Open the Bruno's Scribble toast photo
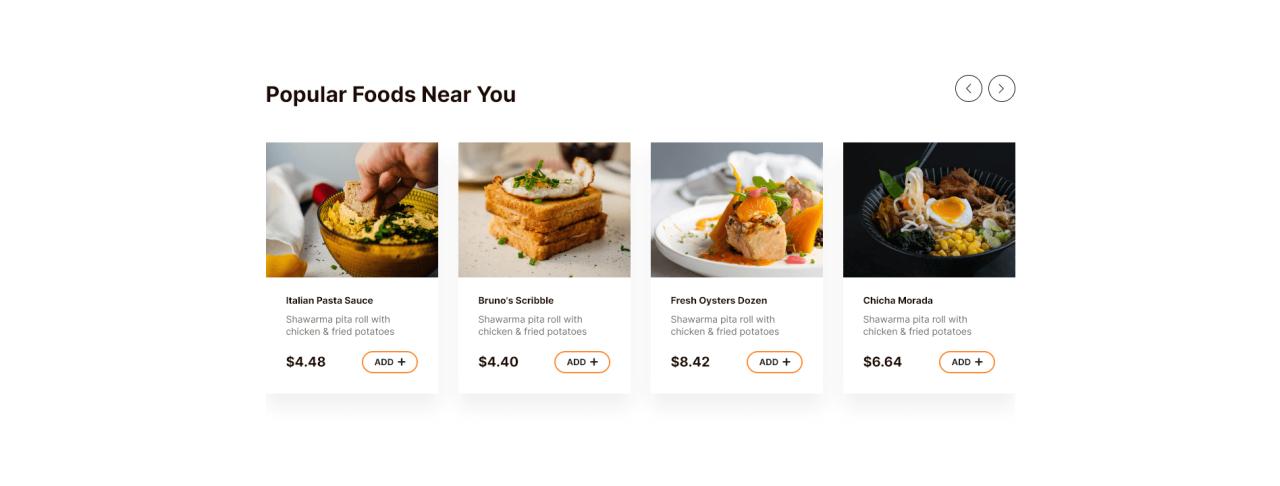The image size is (1280, 486). click(544, 210)
